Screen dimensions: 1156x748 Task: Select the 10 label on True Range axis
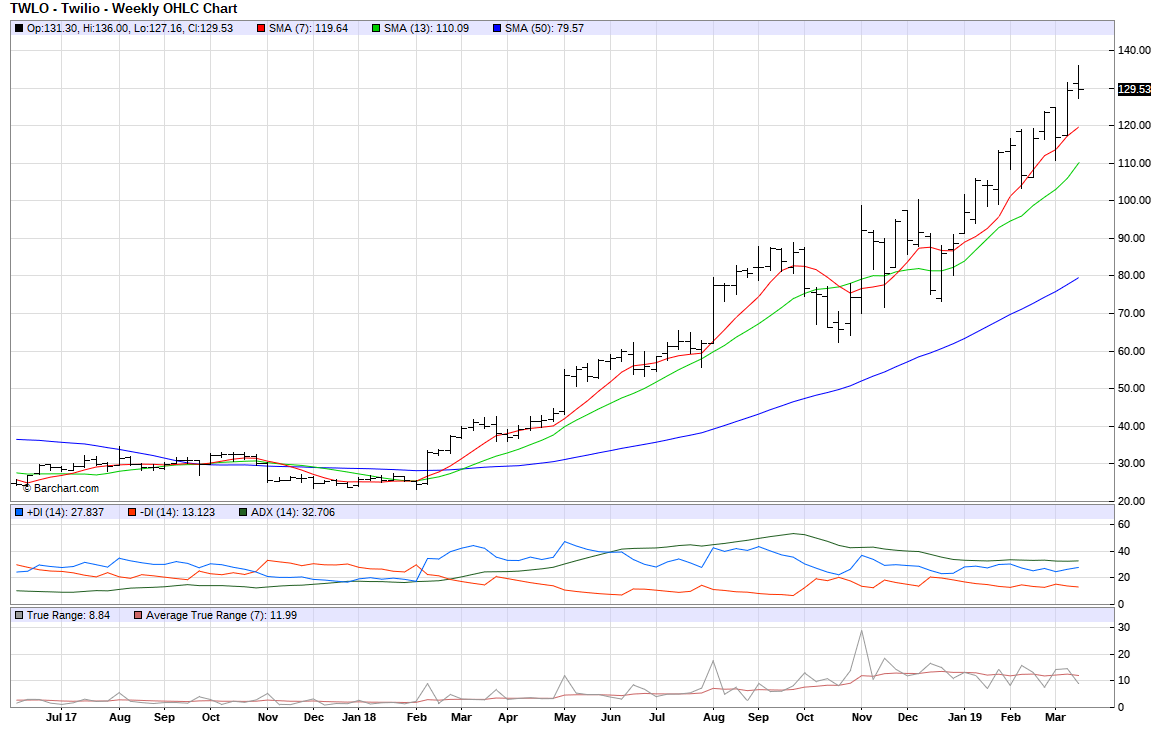tap(1124, 681)
